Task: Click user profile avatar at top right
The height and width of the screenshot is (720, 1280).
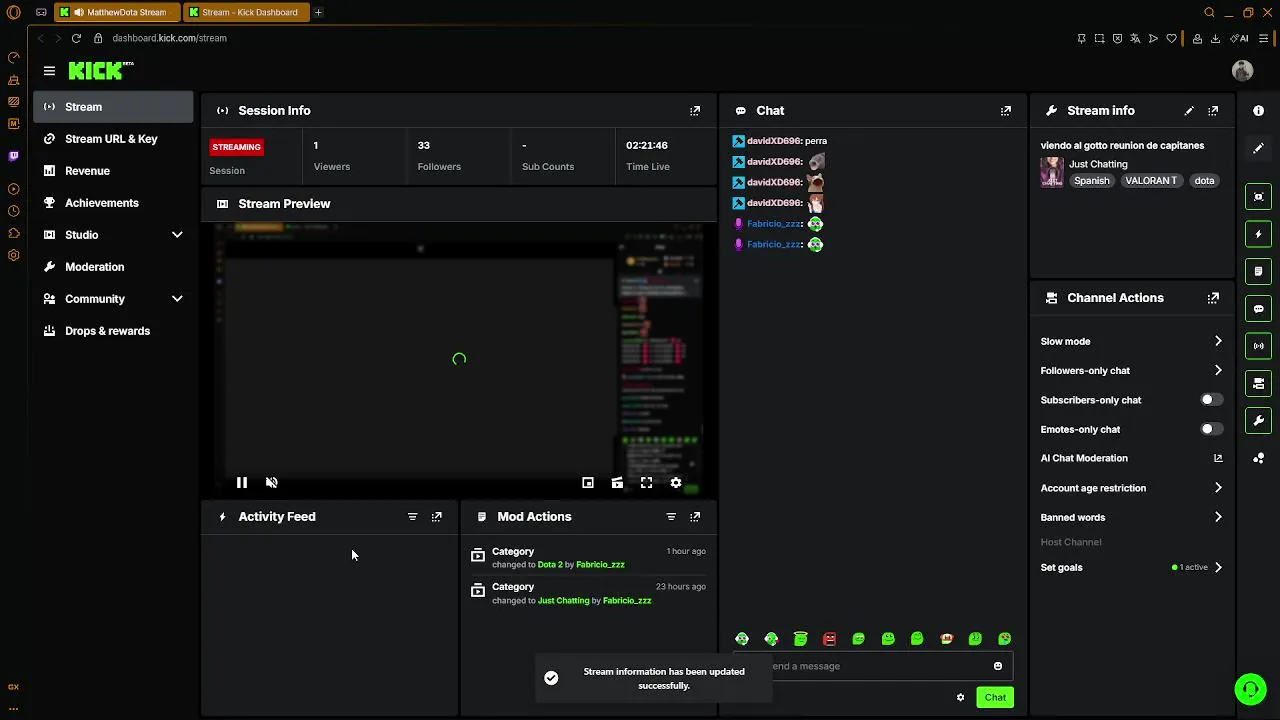Action: tap(1243, 70)
